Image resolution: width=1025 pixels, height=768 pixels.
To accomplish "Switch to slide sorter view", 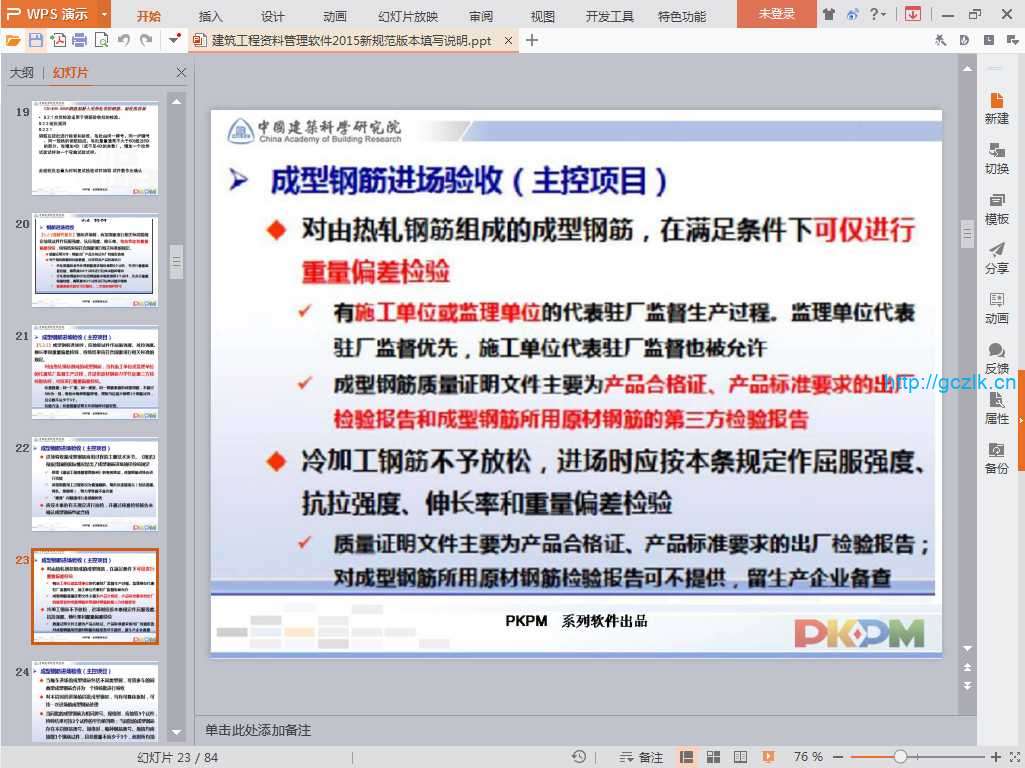I will (712, 757).
